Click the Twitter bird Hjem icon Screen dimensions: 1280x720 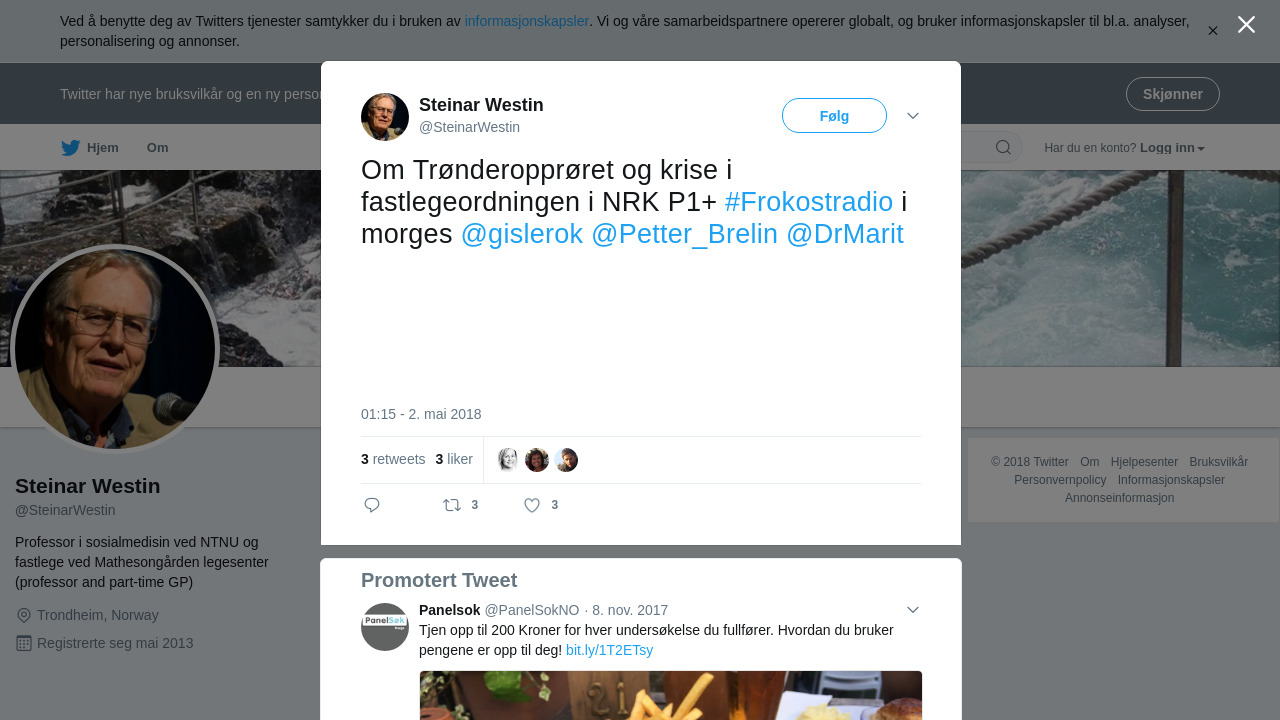pyautogui.click(x=70, y=148)
